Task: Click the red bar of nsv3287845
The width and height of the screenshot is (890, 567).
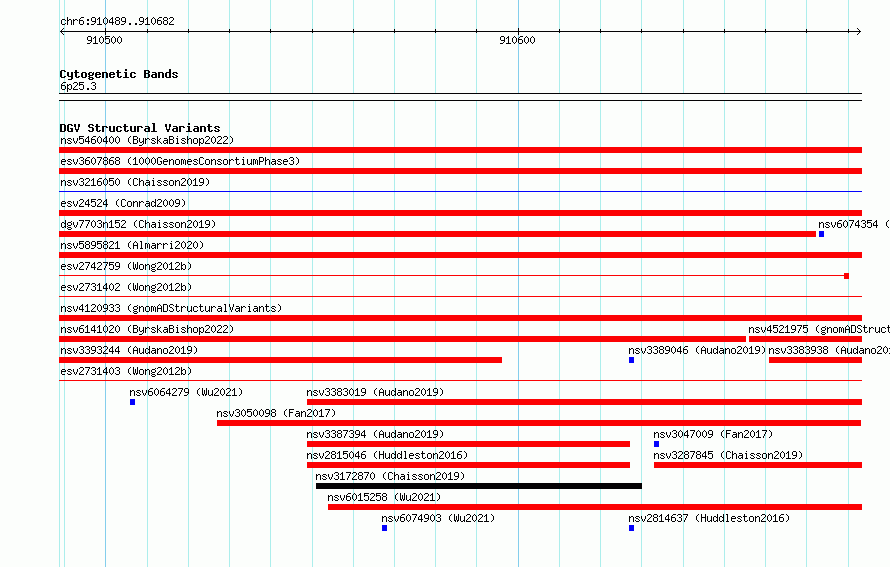Action: pos(758,465)
